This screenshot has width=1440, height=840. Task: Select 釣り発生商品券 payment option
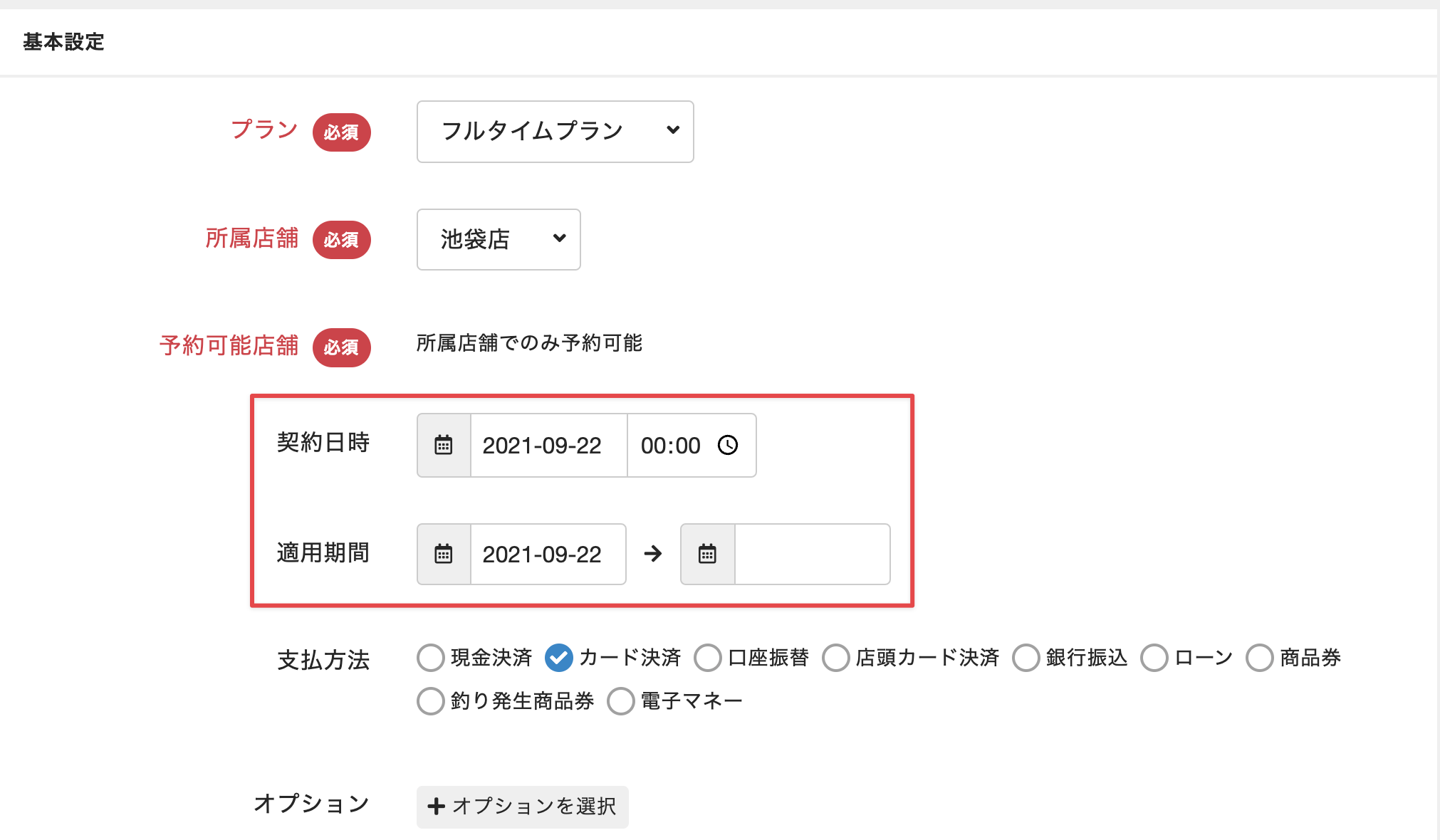tap(431, 701)
